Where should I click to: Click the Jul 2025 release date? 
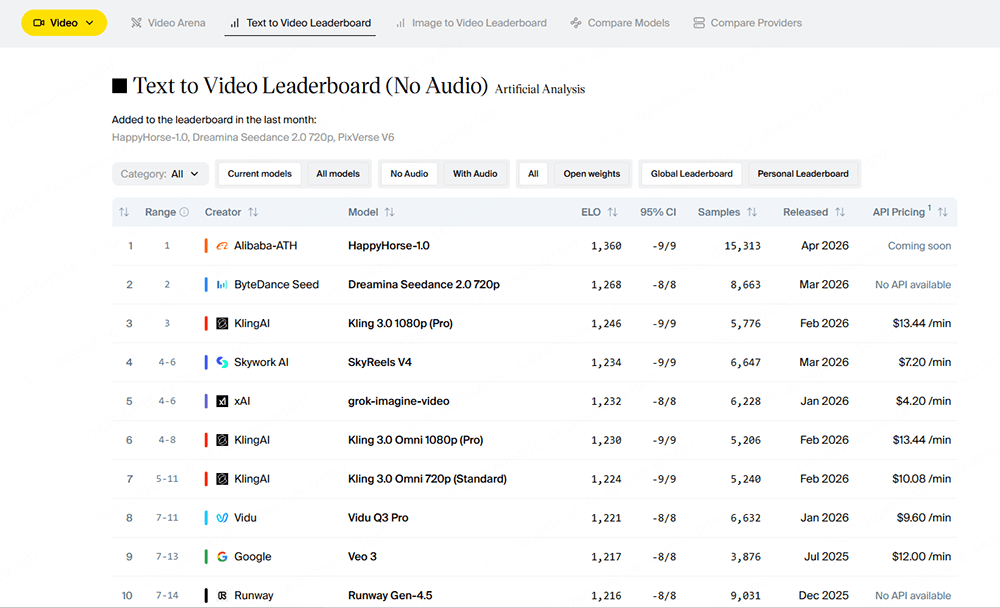(x=826, y=557)
